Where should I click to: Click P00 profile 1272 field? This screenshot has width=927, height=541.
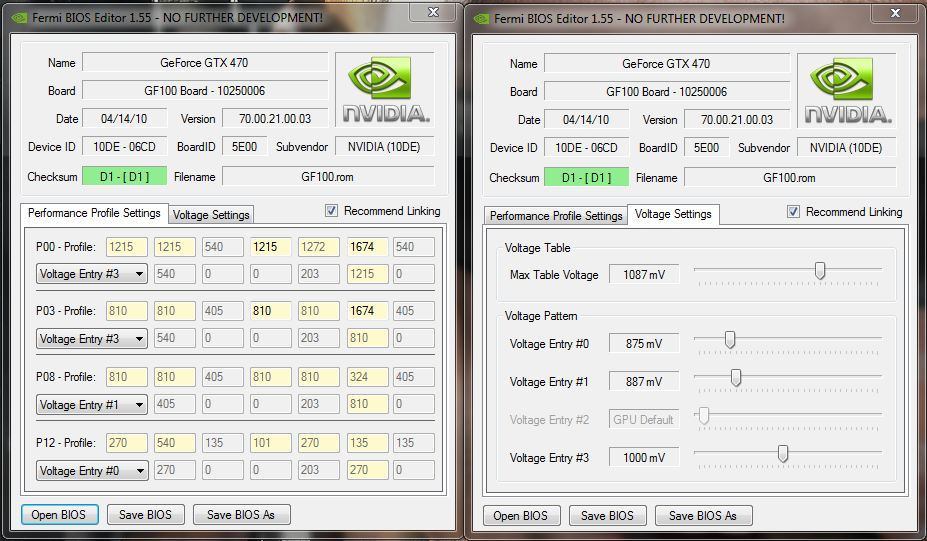click(x=319, y=247)
